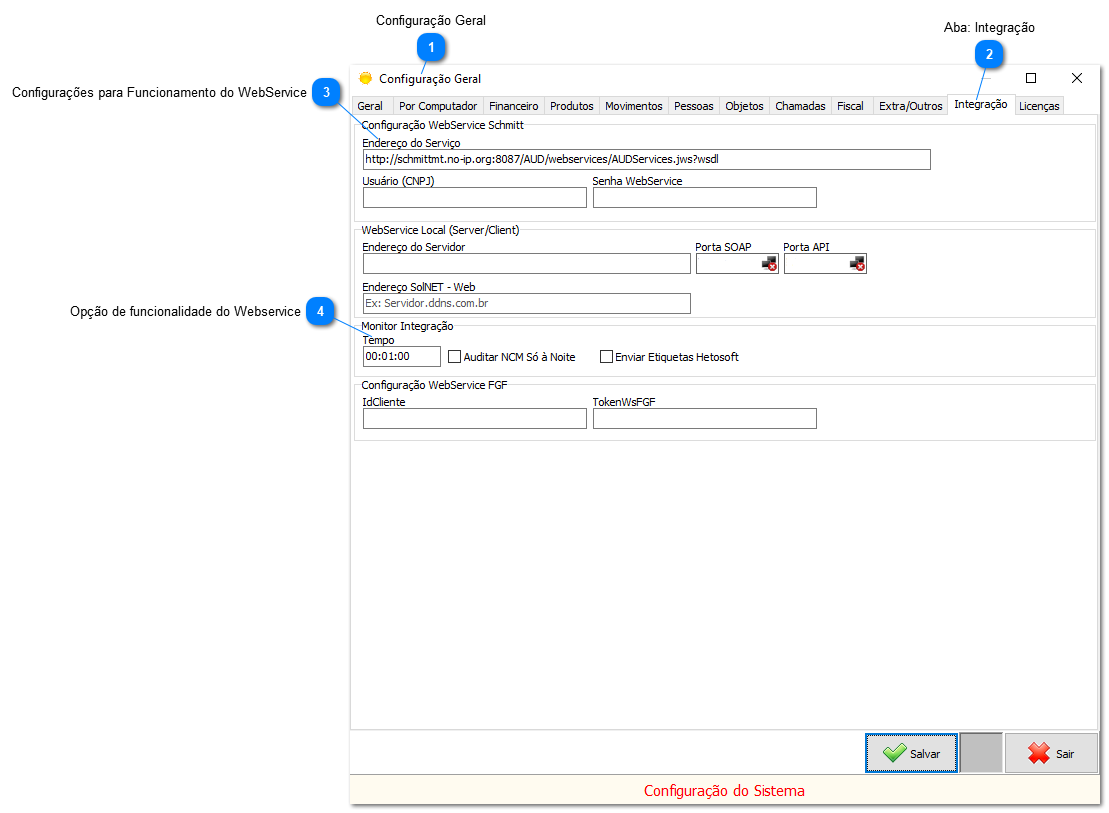Click the yellow Configuração Geral title bar icon
Screen dimensions: 1109x813
[364, 78]
